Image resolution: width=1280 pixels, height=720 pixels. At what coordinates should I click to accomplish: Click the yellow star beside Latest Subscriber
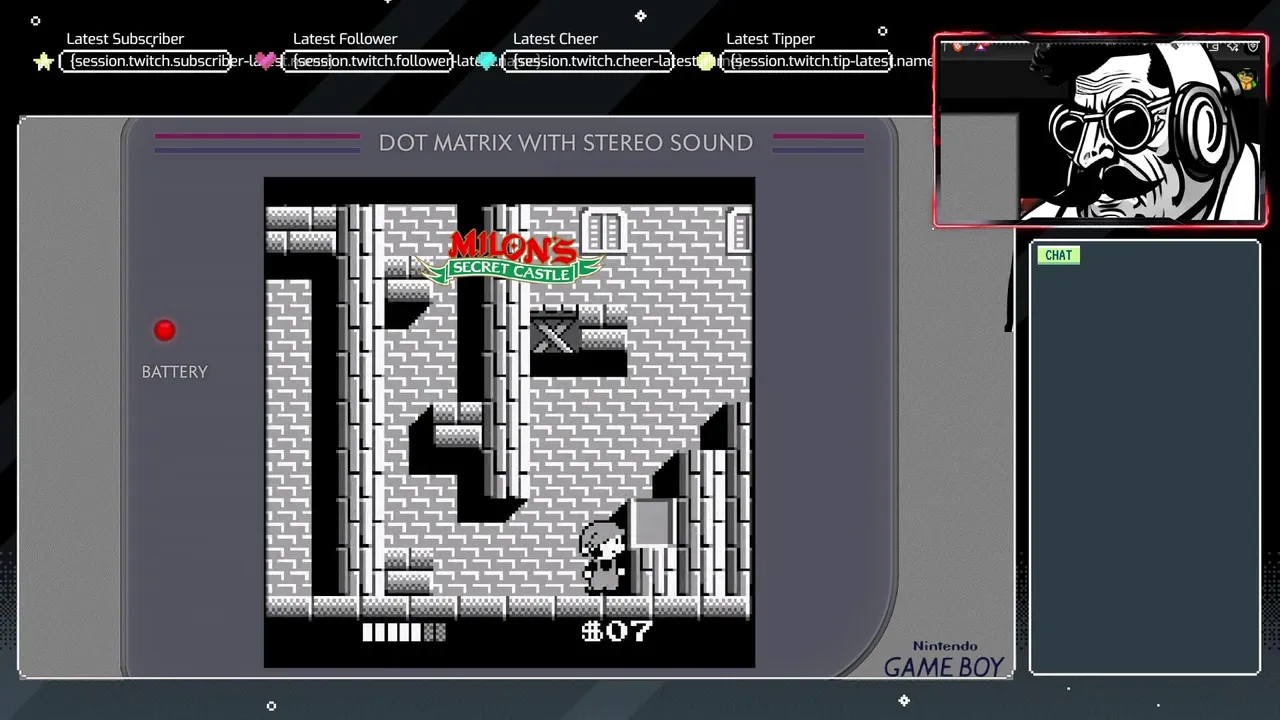tap(44, 62)
